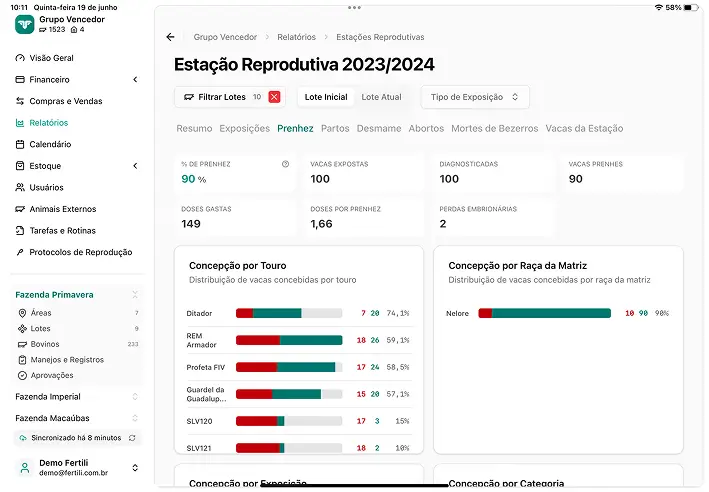Click the Wi-Fi status icon

(659, 7)
